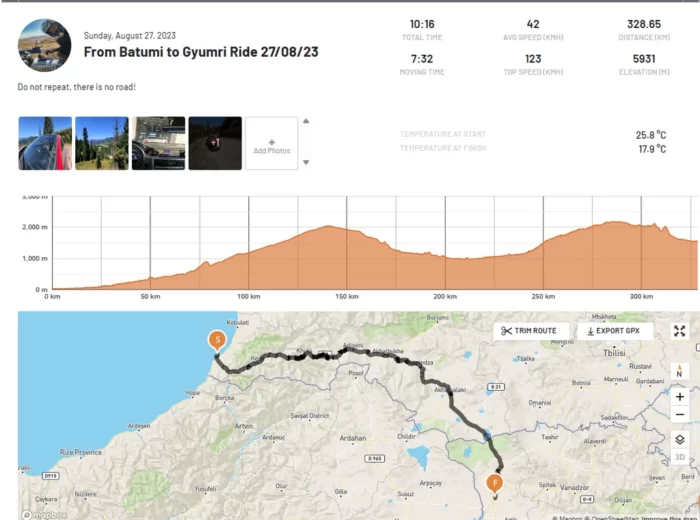The image size is (700, 520).
Task: Open the pine trees photo thumbnail
Action: tap(102, 143)
